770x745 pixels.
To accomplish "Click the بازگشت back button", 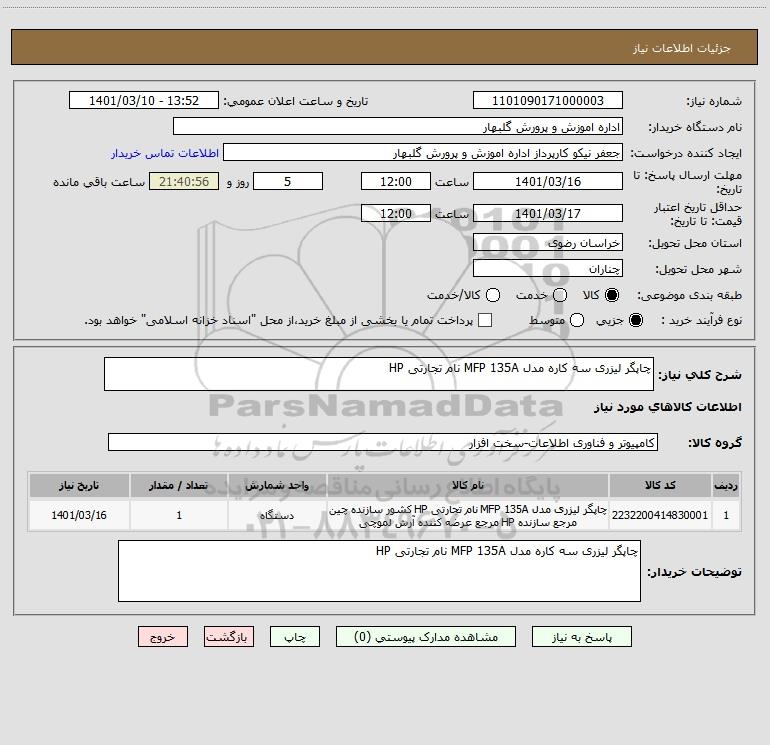I will pos(229,636).
